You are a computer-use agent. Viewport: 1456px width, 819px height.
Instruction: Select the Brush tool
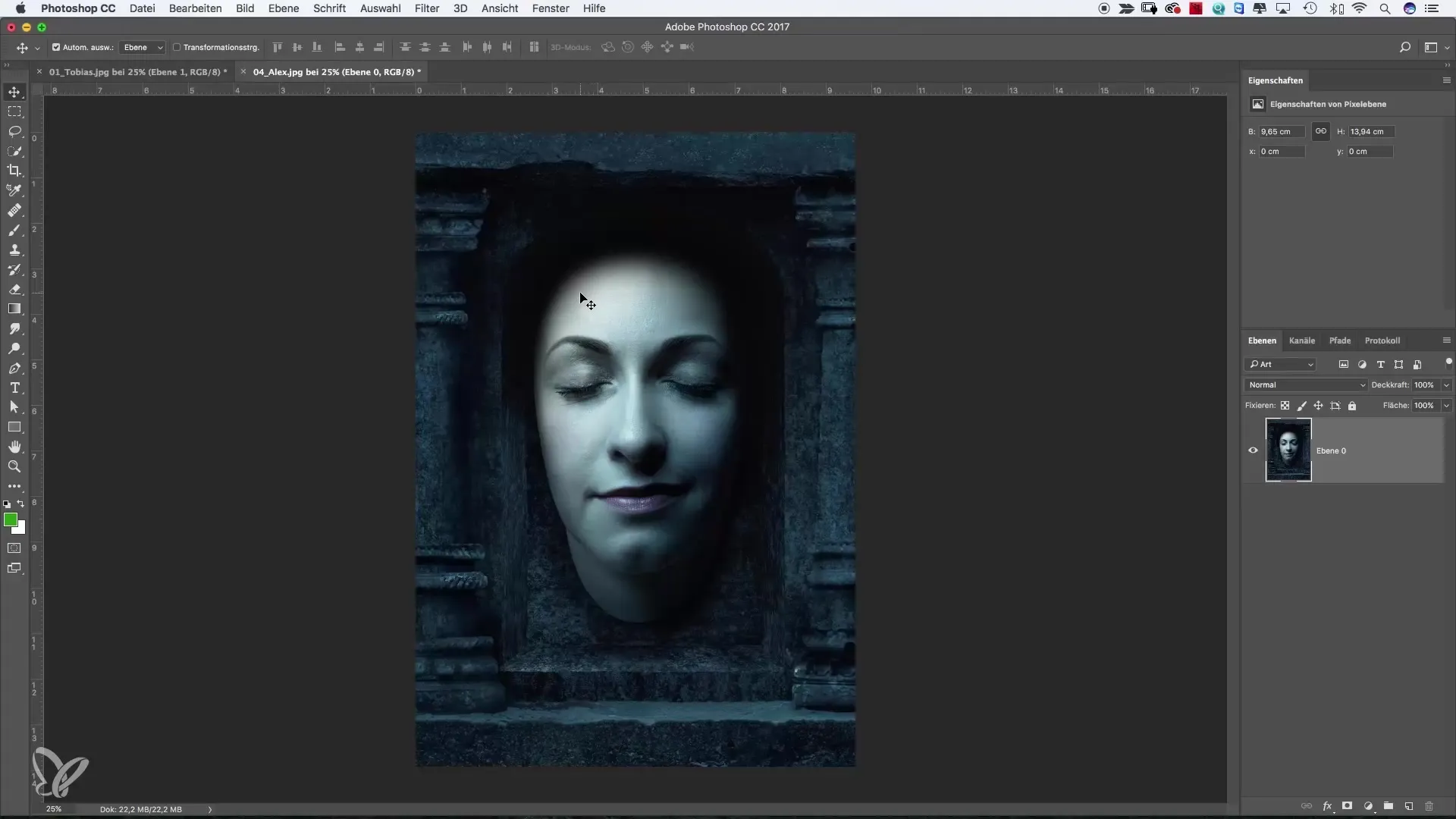pyautogui.click(x=14, y=230)
